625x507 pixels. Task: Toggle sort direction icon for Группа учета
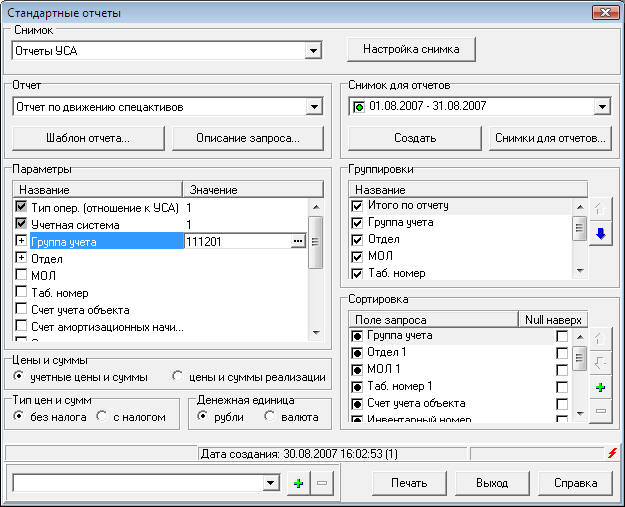click(x=357, y=336)
